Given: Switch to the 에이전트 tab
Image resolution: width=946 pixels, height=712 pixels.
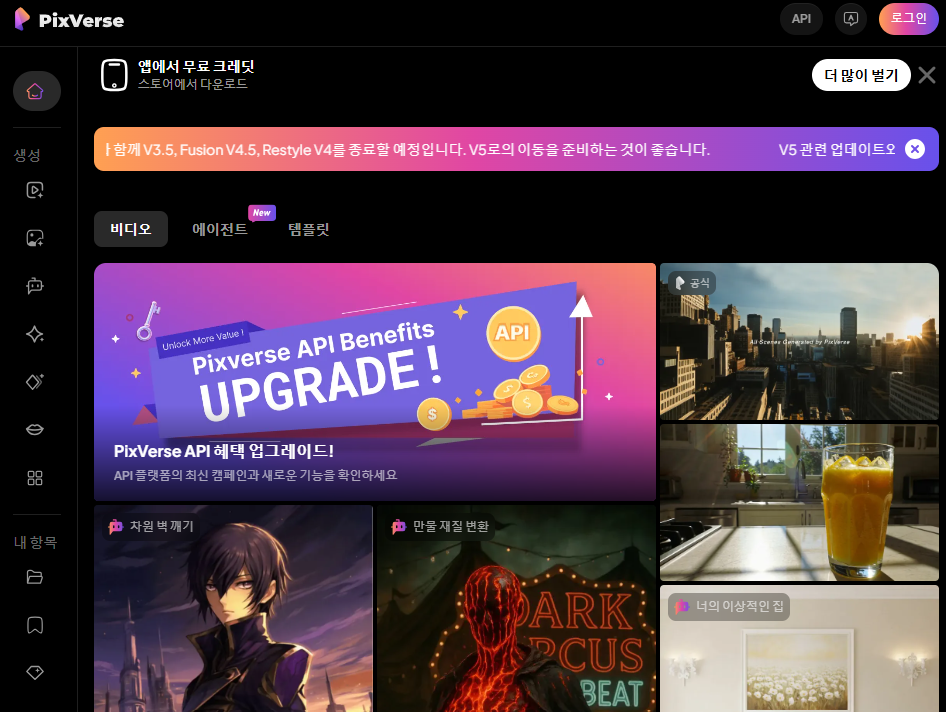Looking at the screenshot, I should click(x=220, y=229).
